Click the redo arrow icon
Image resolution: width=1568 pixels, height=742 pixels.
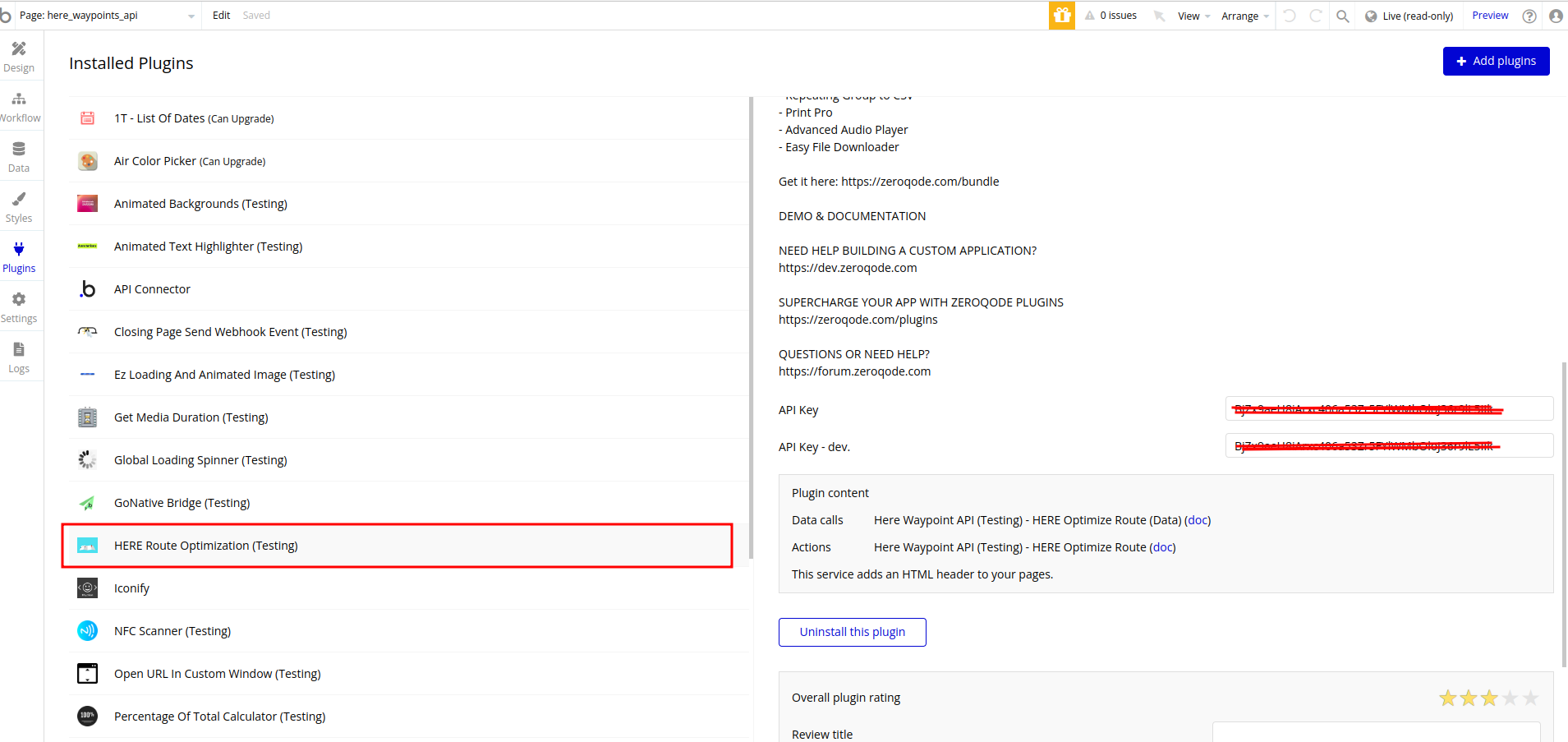pyautogui.click(x=1316, y=16)
